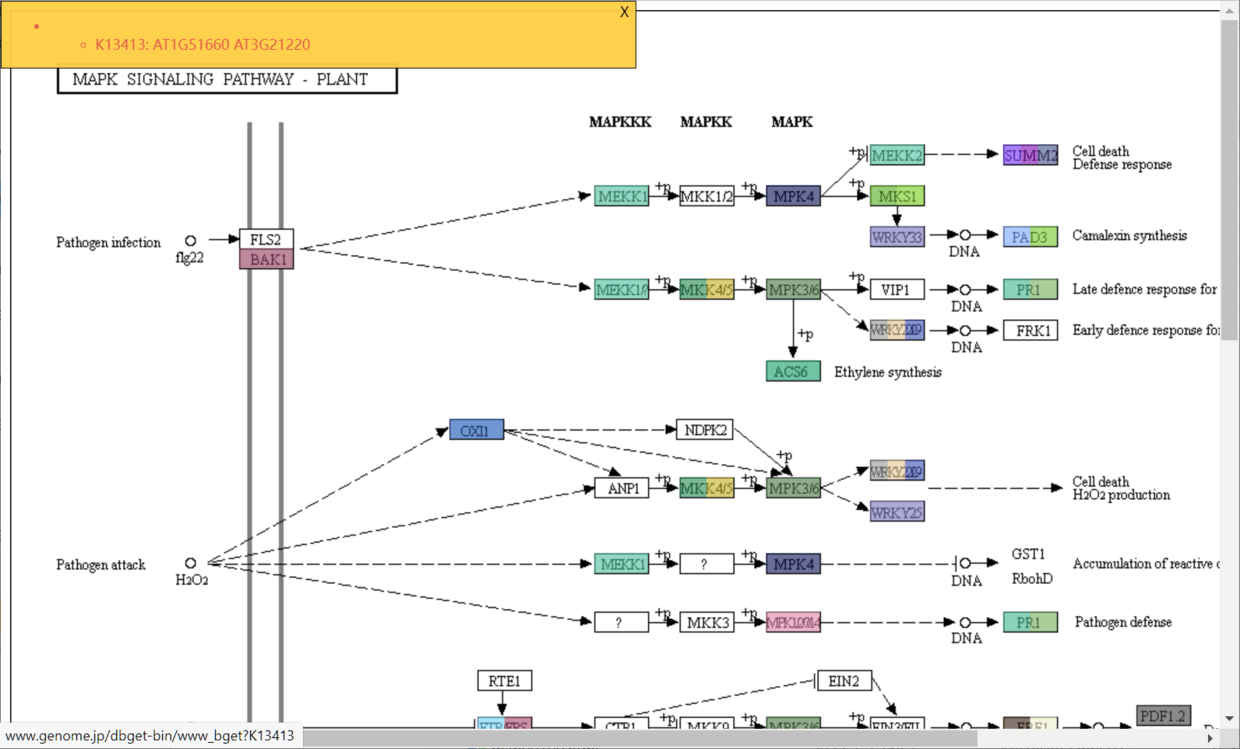The width and height of the screenshot is (1240, 749).
Task: Click DNA circle next to PAD3
Action: click(965, 236)
